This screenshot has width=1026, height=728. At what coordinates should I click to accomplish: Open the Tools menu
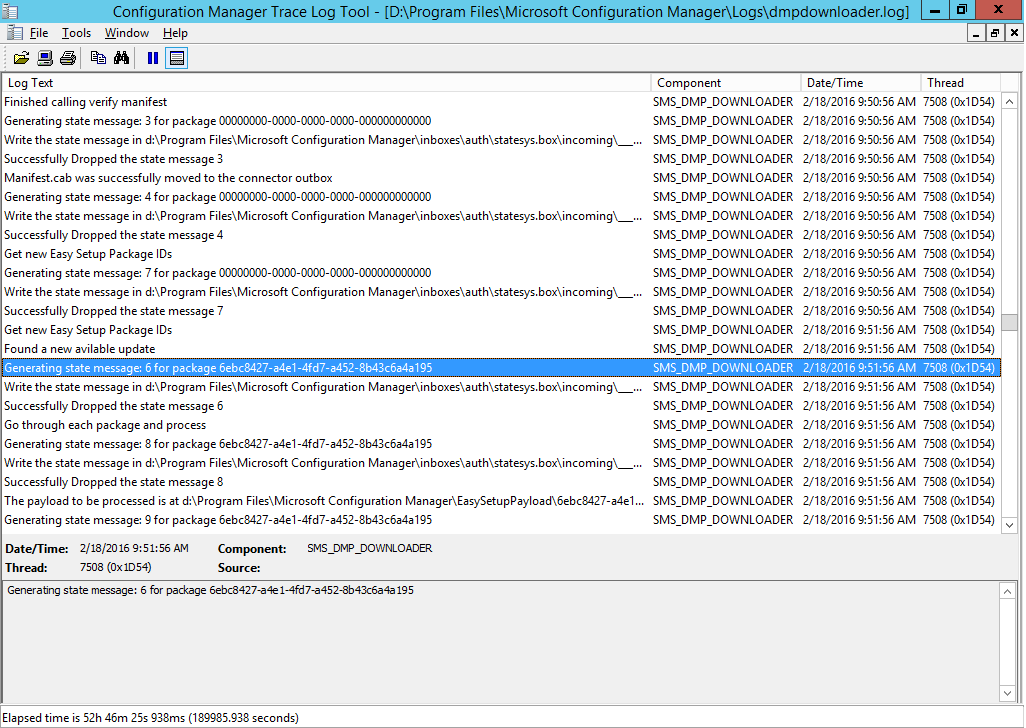(77, 33)
